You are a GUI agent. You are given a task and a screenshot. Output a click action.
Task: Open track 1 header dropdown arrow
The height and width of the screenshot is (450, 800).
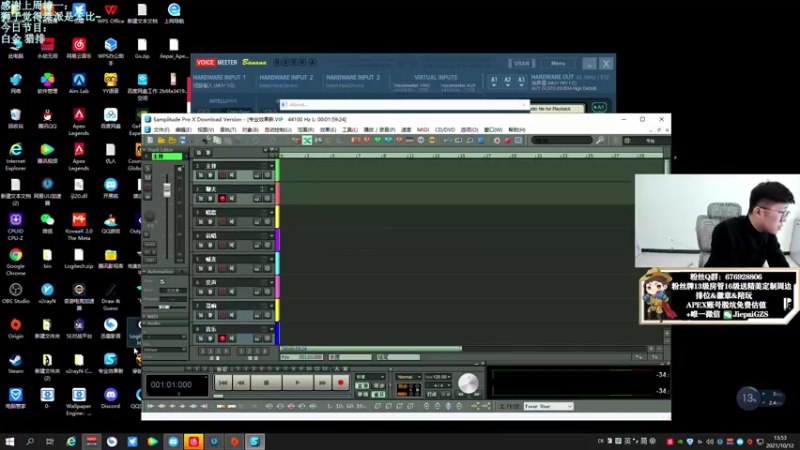[271, 166]
